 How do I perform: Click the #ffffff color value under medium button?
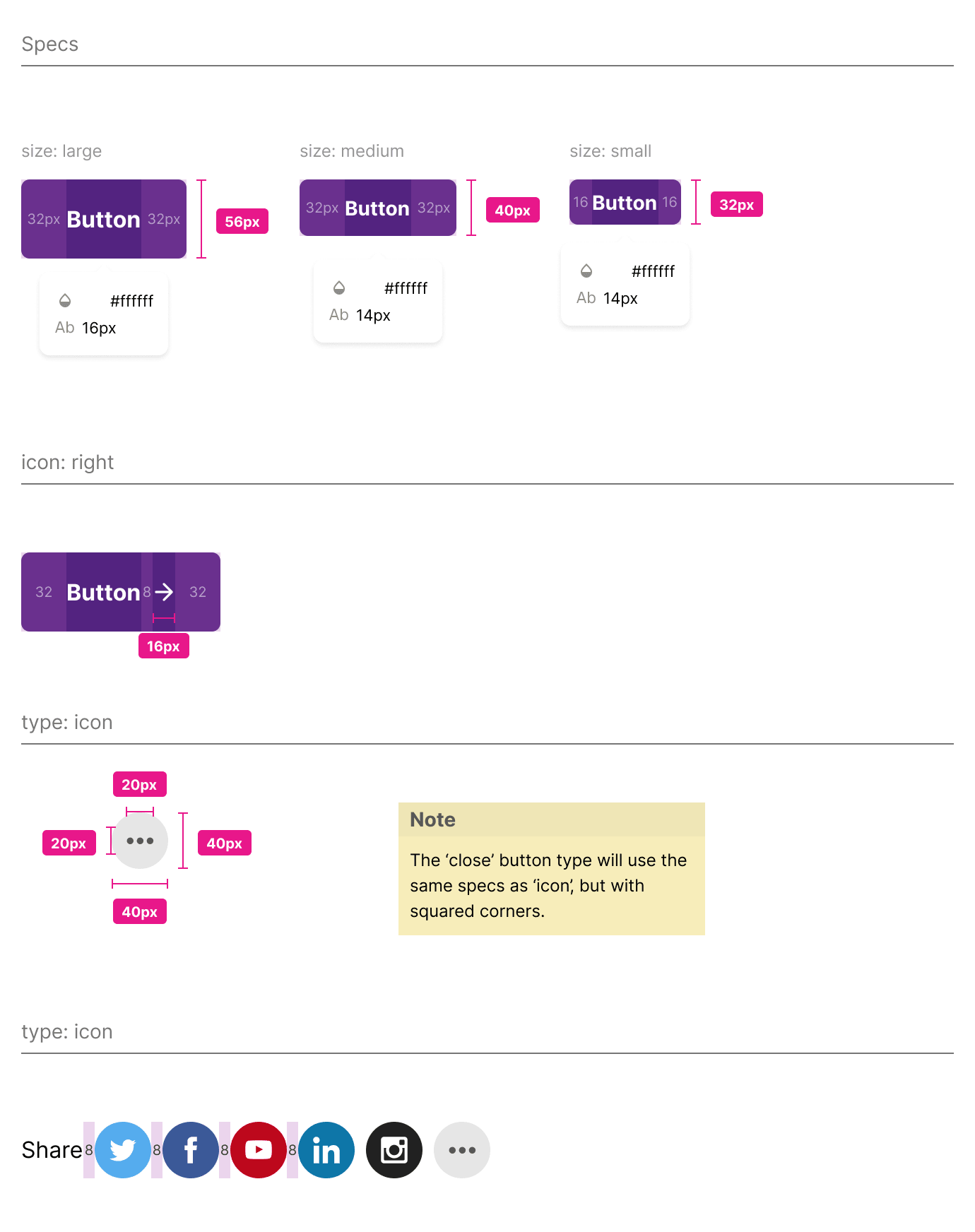(406, 288)
